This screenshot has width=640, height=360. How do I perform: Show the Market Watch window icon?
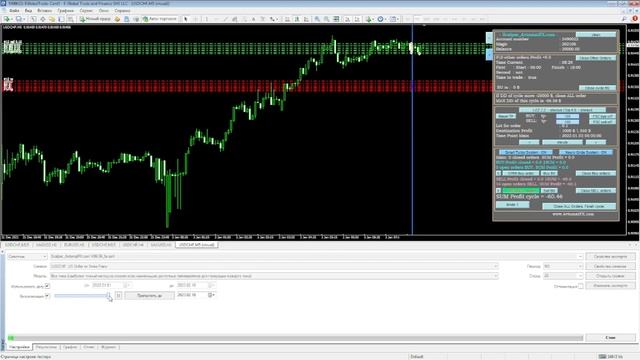33,19
